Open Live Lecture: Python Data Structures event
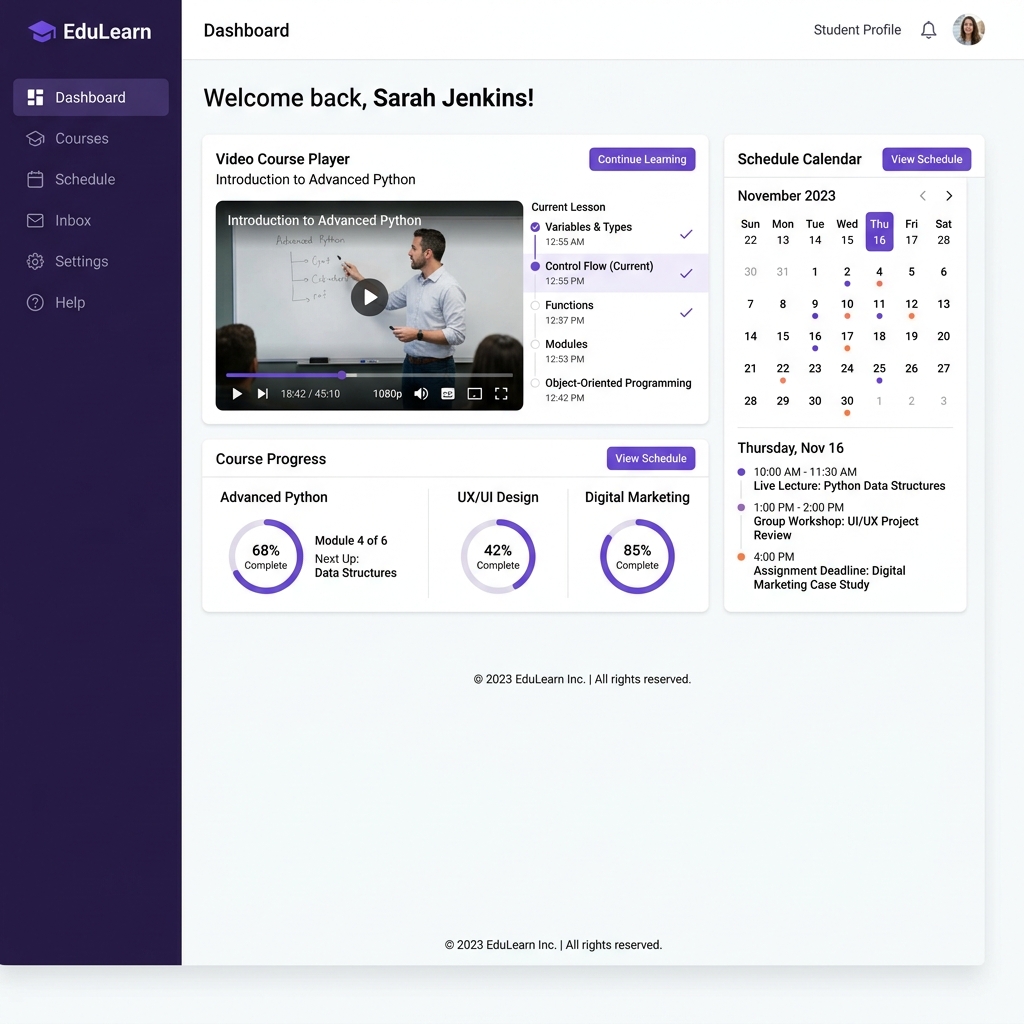1024x1024 pixels. (849, 479)
